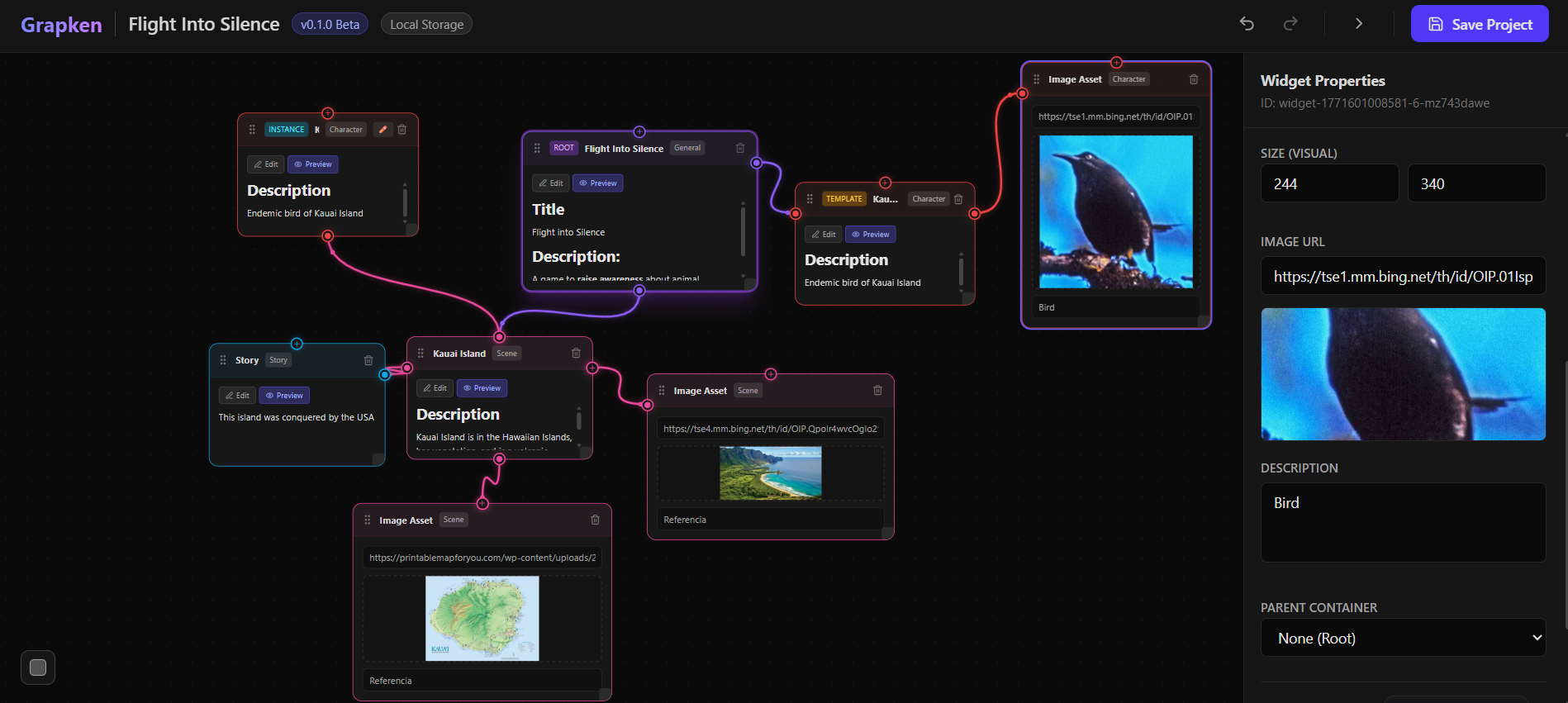Click Edit on the ROOT node

(551, 183)
